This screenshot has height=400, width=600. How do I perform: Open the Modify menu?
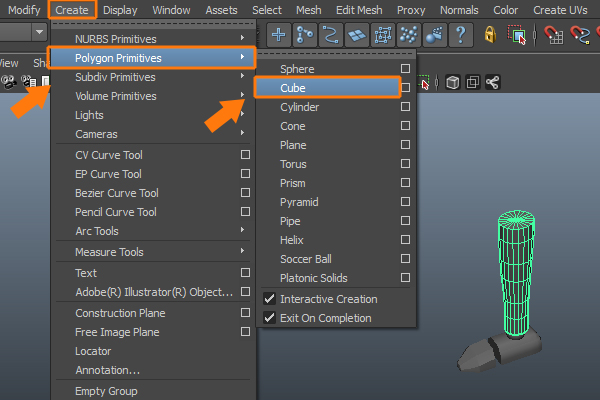pyautogui.click(x=24, y=10)
